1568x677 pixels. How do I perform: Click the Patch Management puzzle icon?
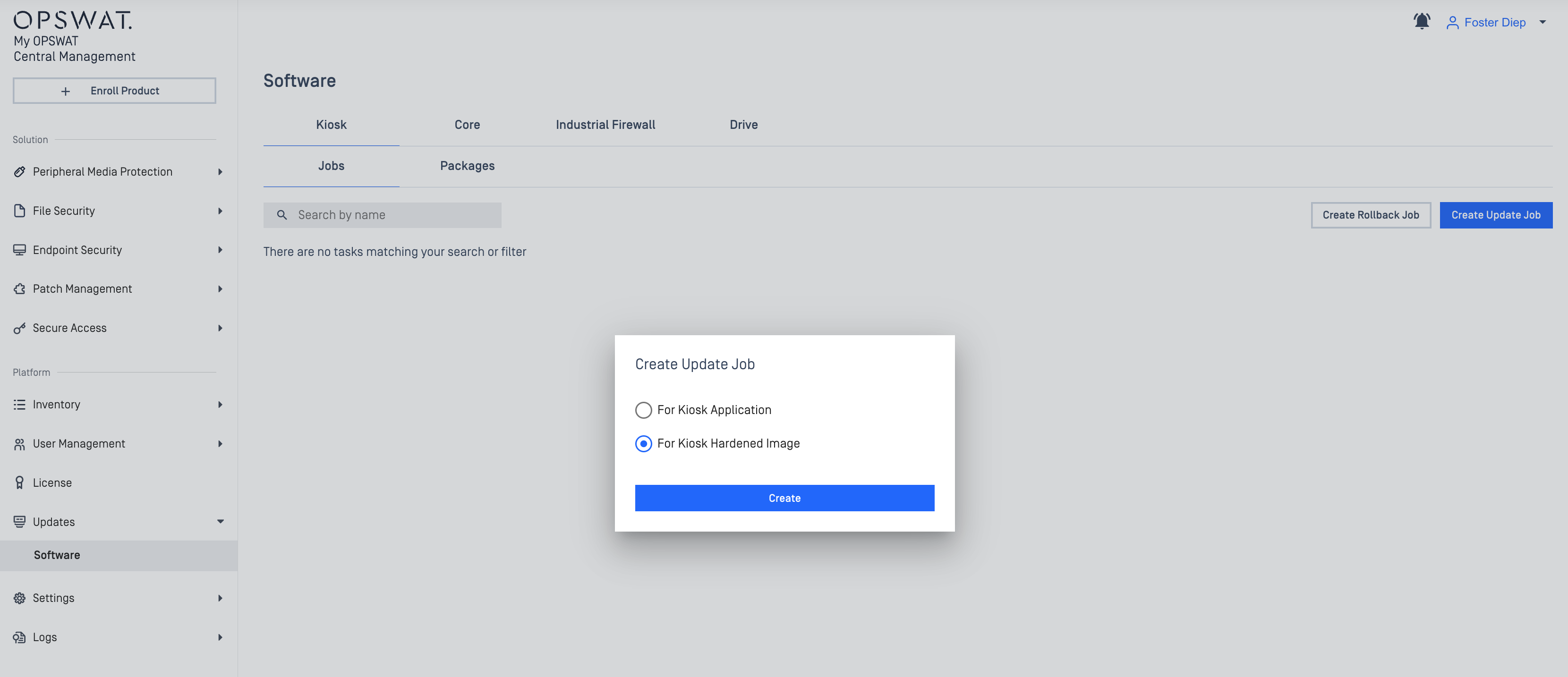pyautogui.click(x=19, y=288)
